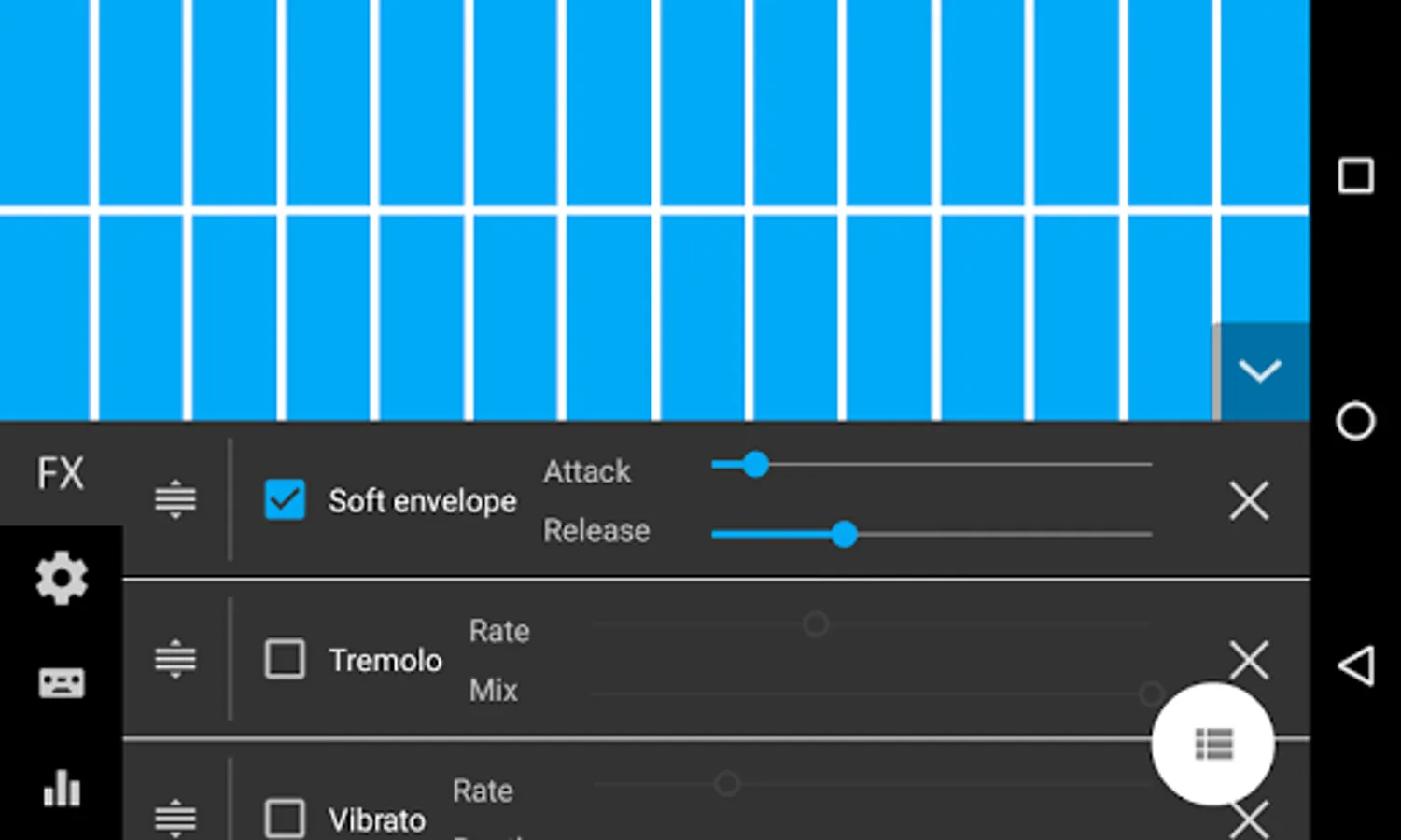
Task: Click the Attack slider handle
Action: [x=755, y=464]
